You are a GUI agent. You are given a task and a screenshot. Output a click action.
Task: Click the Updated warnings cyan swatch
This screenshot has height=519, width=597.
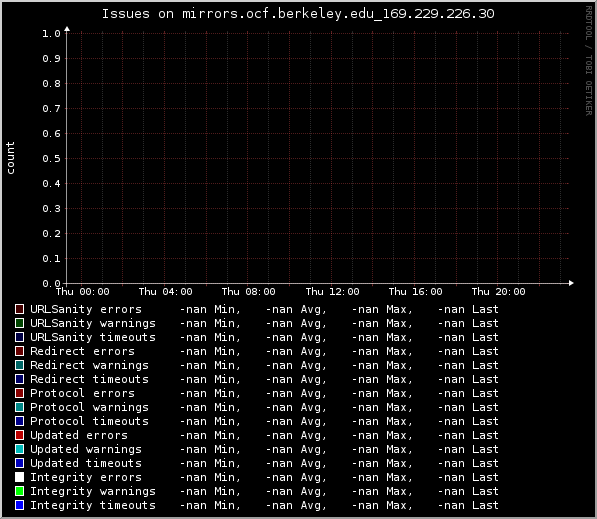[x=19, y=449]
